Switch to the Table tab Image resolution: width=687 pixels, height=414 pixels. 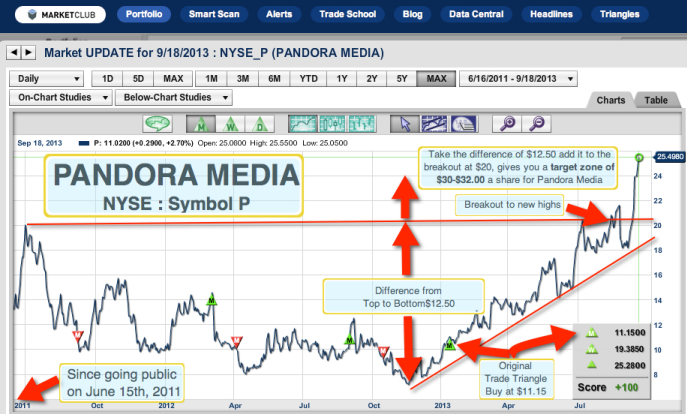pyautogui.click(x=656, y=100)
